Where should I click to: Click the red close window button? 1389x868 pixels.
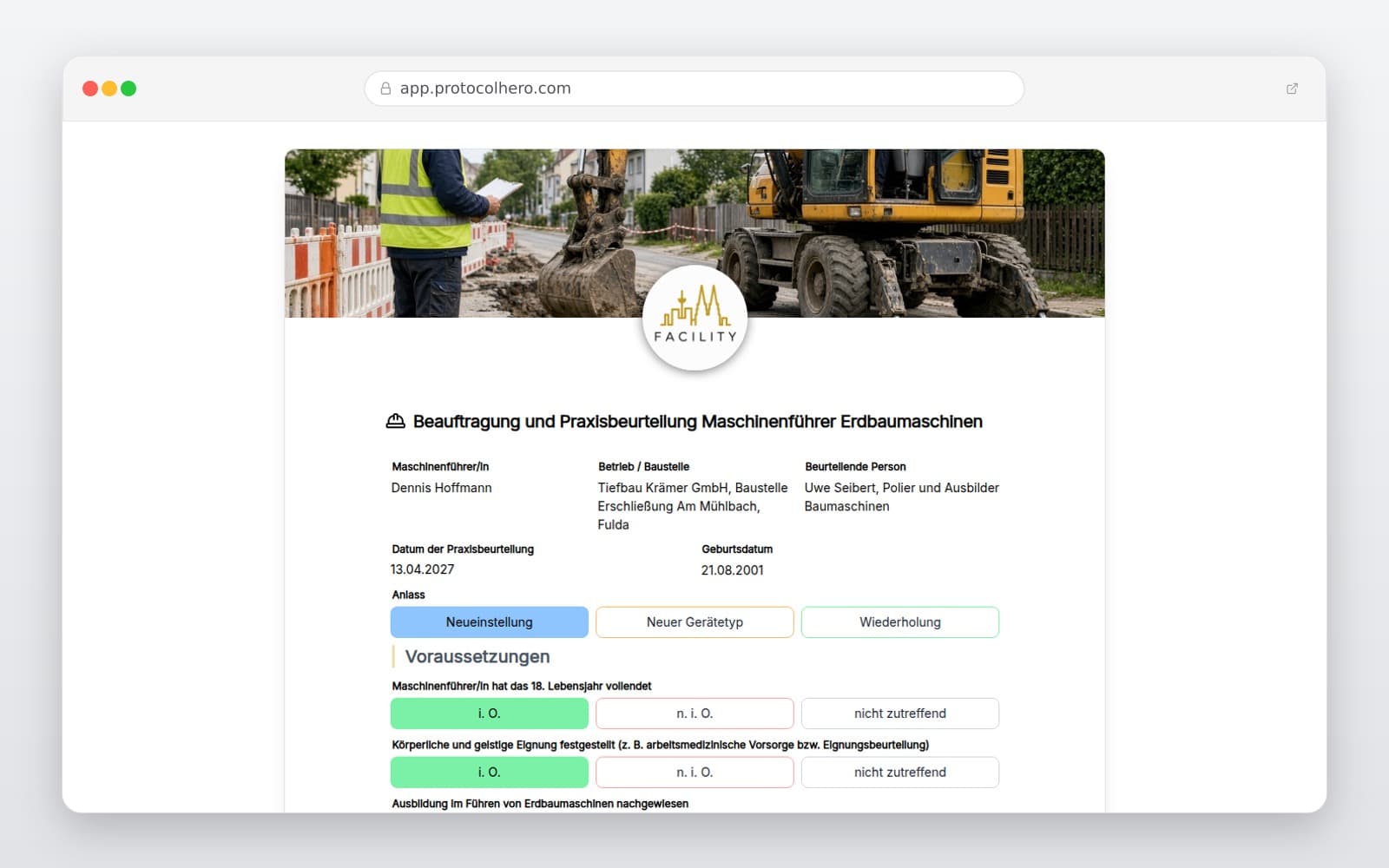90,89
